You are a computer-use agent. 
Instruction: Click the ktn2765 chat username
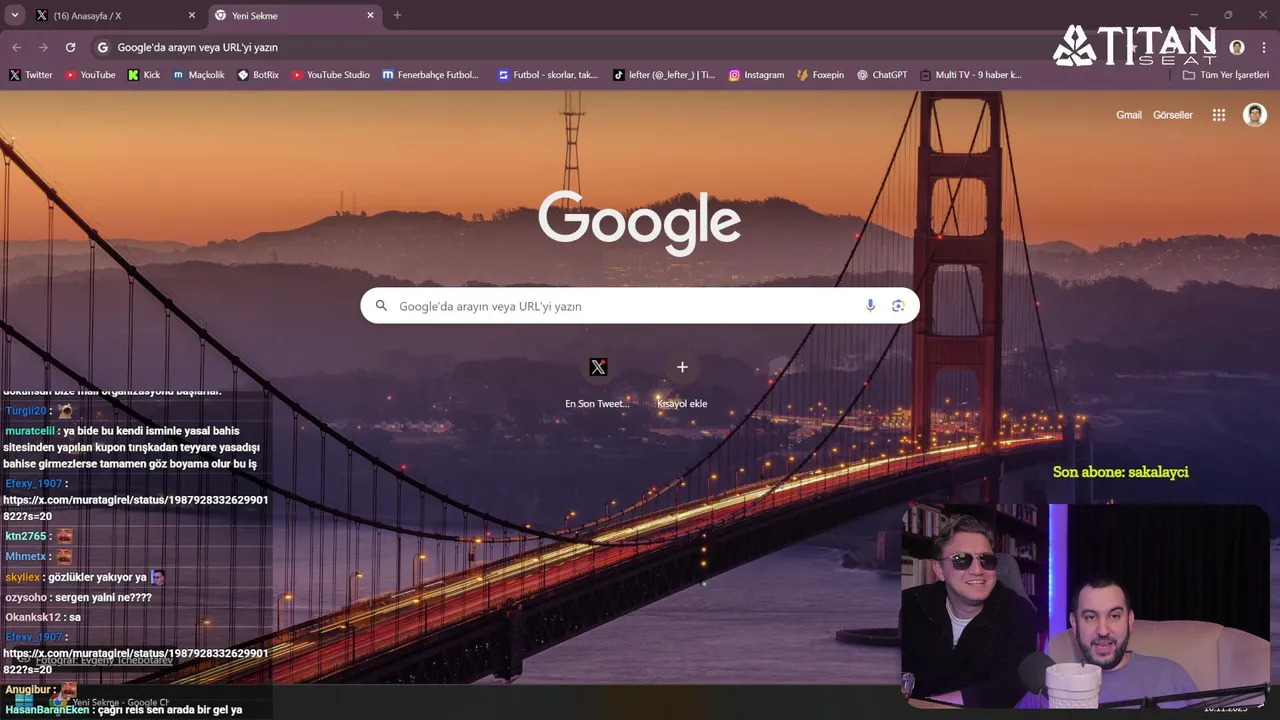[26, 536]
